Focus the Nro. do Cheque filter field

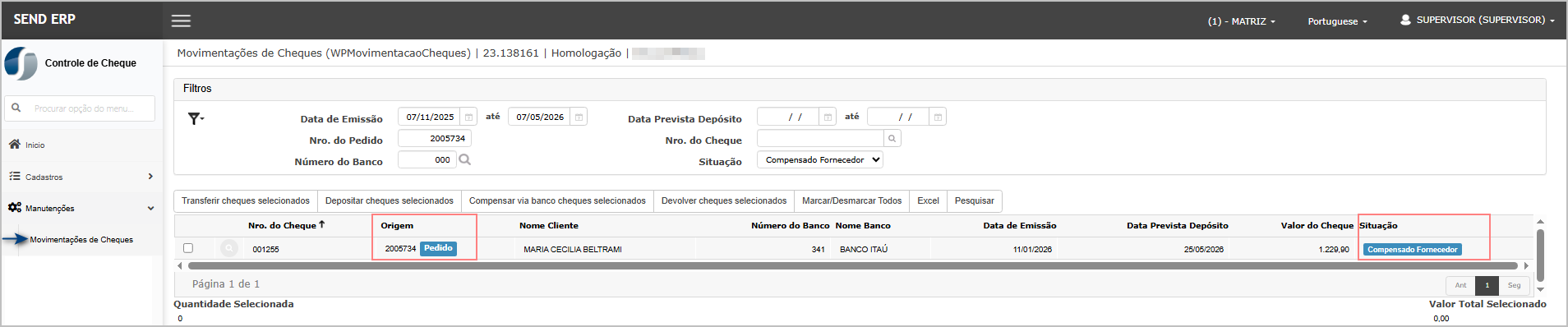point(820,138)
